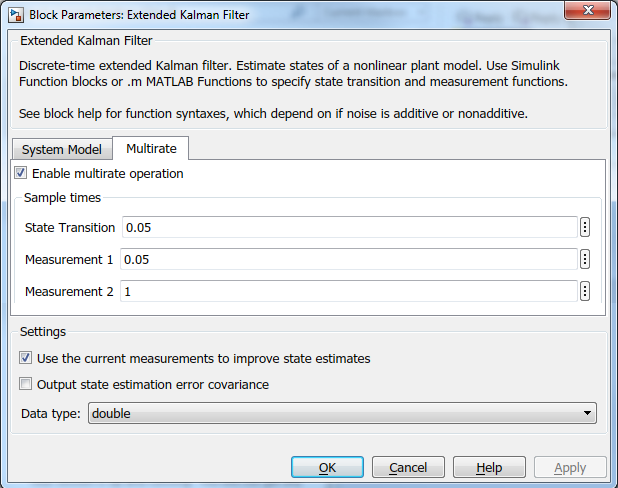This screenshot has height=488, width=618.
Task: Edit the Measurement 2 sample time field
Action: 350,291
